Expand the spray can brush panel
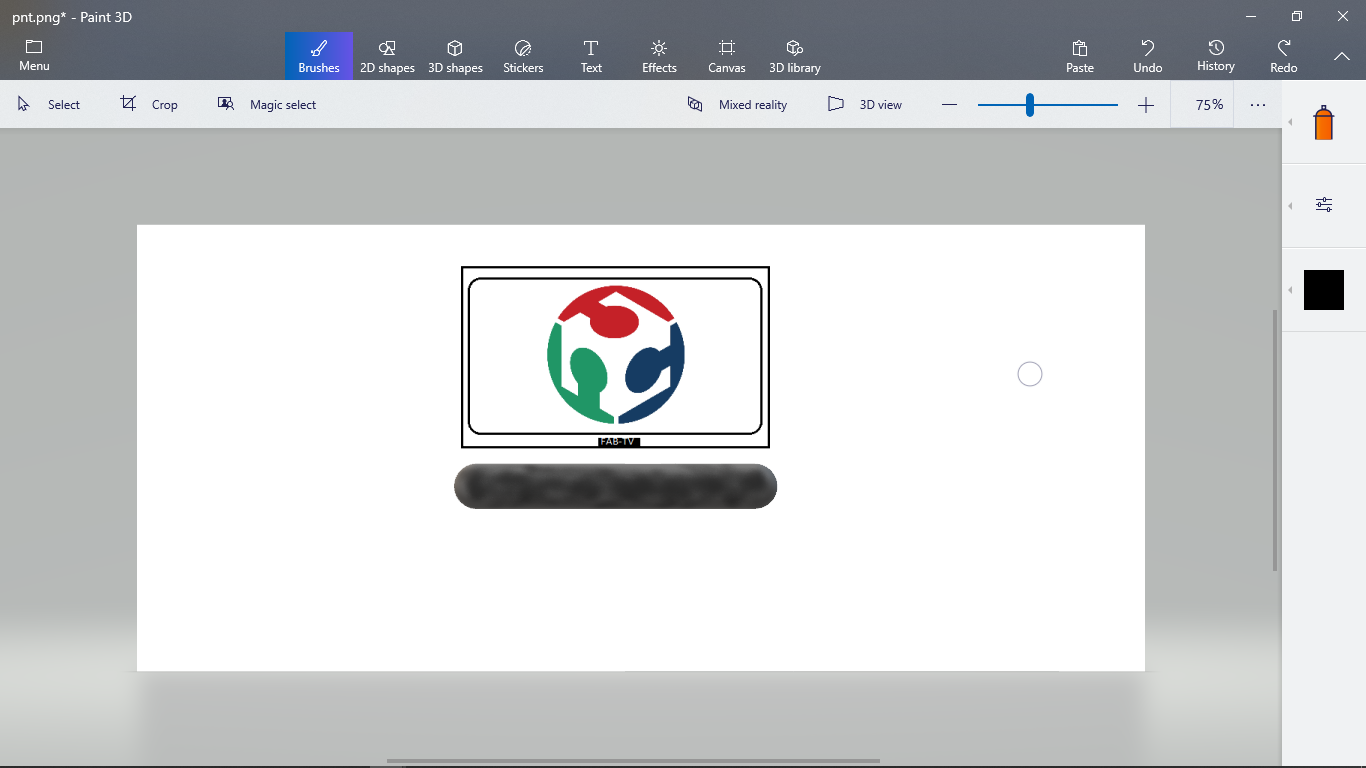 [x=1324, y=123]
